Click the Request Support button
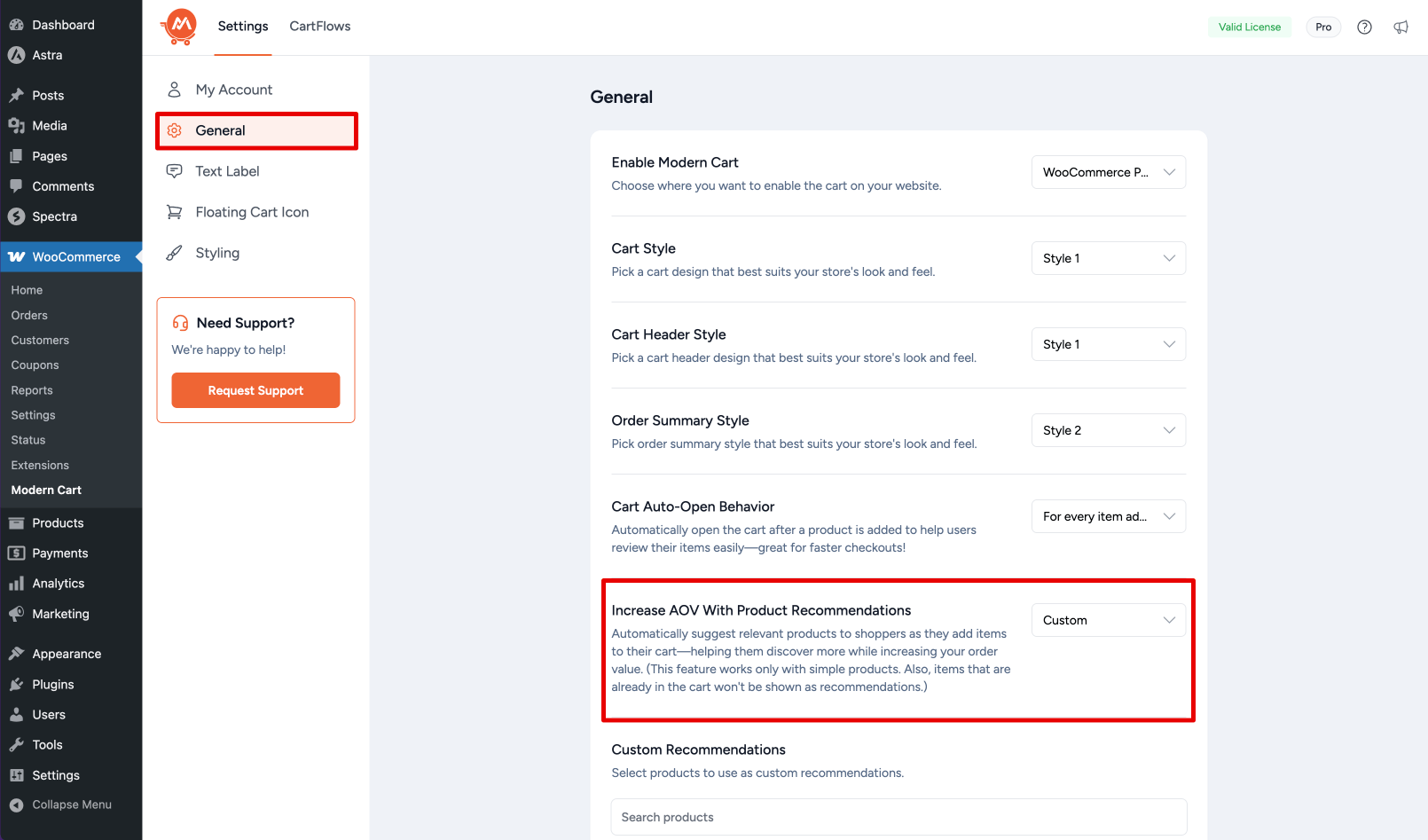Image resolution: width=1428 pixels, height=840 pixels. click(x=255, y=390)
